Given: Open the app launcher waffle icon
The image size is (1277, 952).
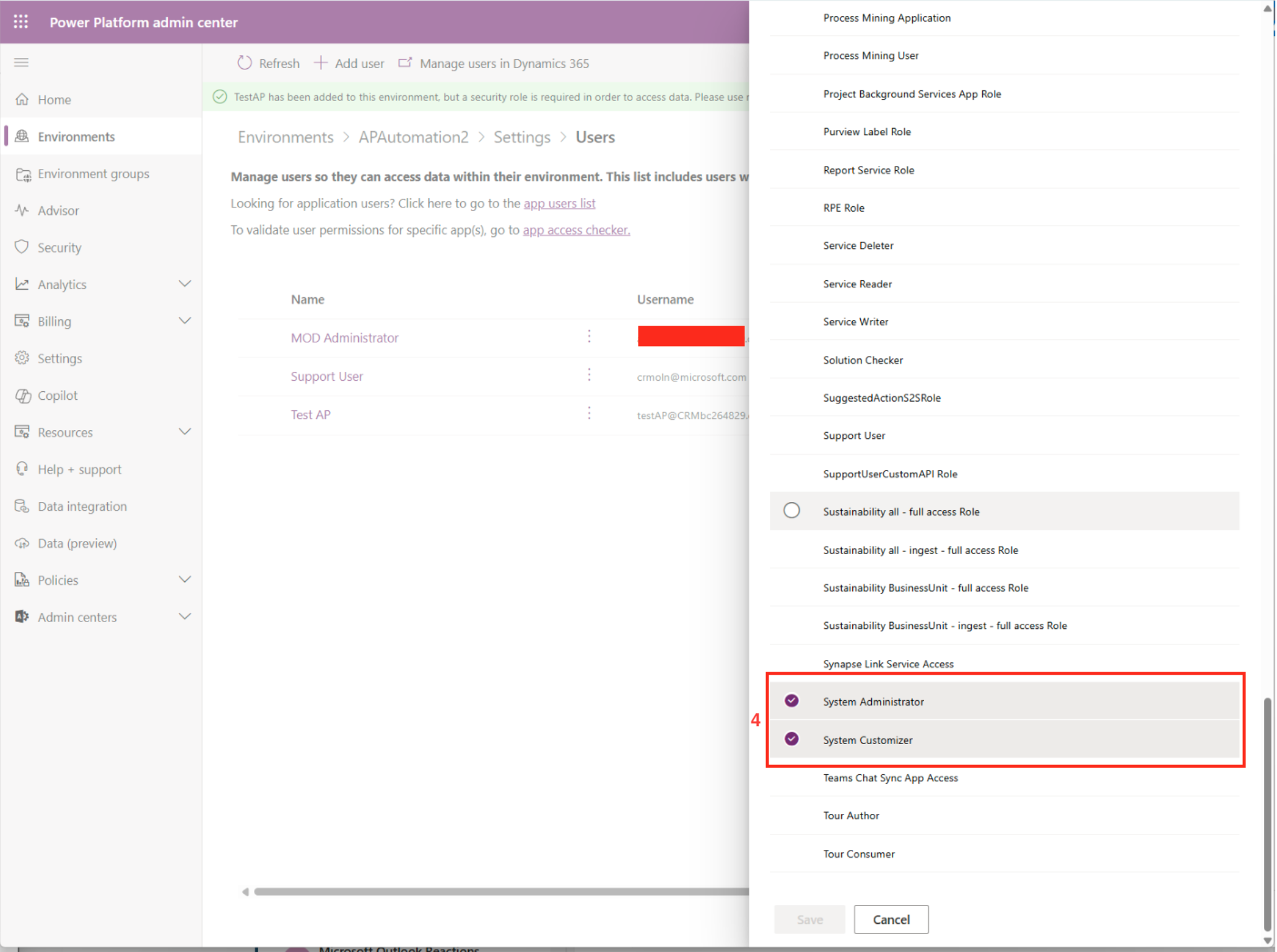Looking at the screenshot, I should click(21, 22).
